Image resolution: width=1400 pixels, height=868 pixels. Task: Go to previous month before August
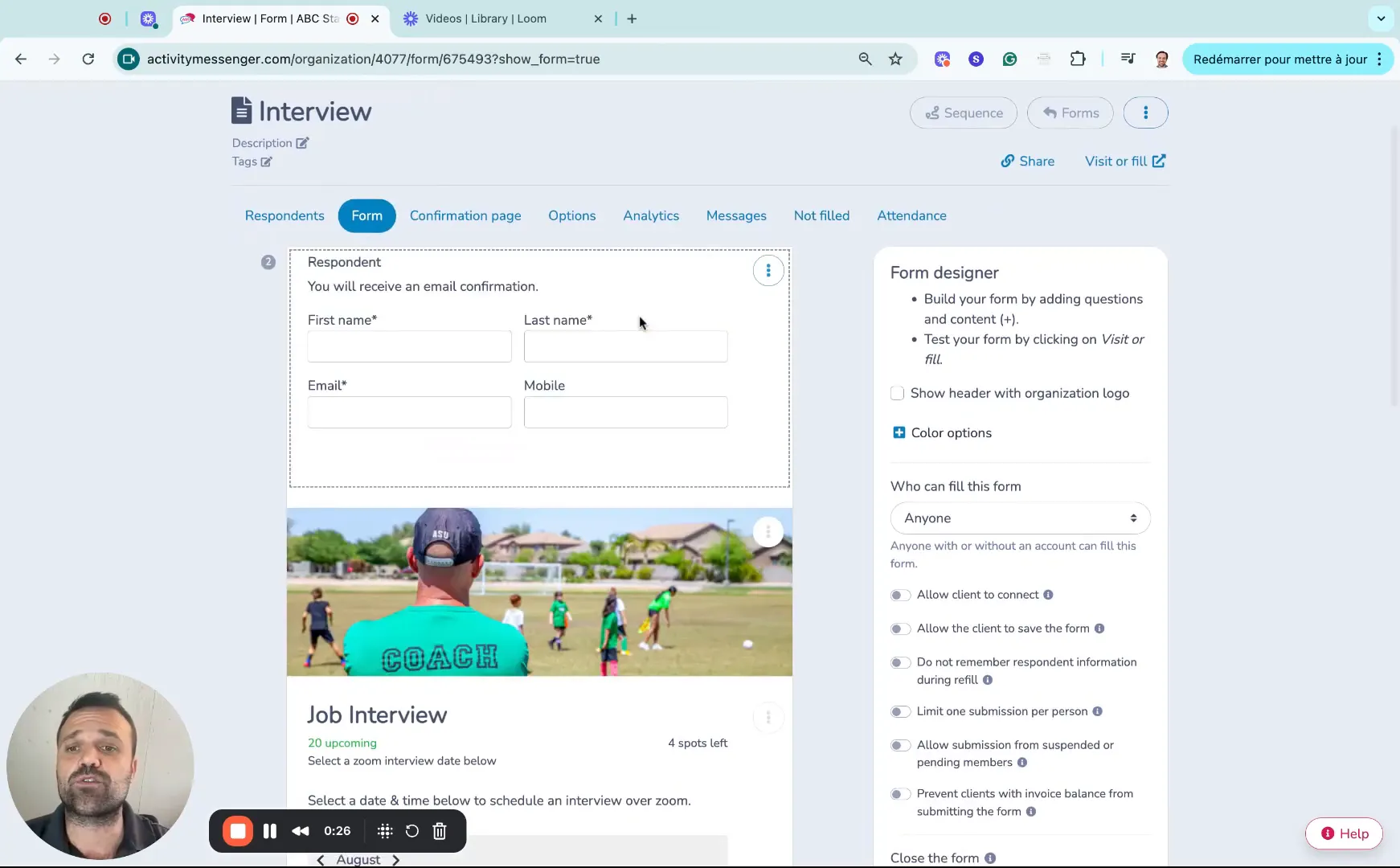[321, 860]
